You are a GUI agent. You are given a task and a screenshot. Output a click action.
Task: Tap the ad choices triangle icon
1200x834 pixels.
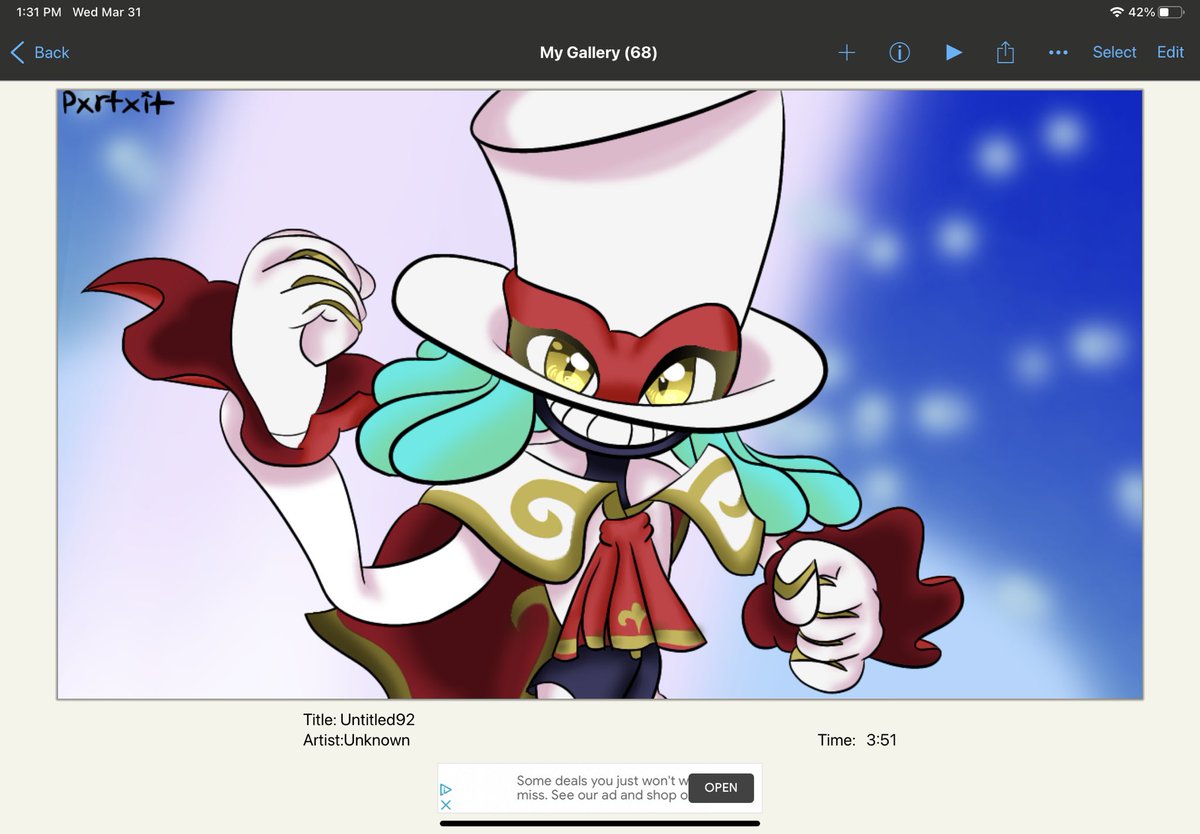tap(446, 789)
